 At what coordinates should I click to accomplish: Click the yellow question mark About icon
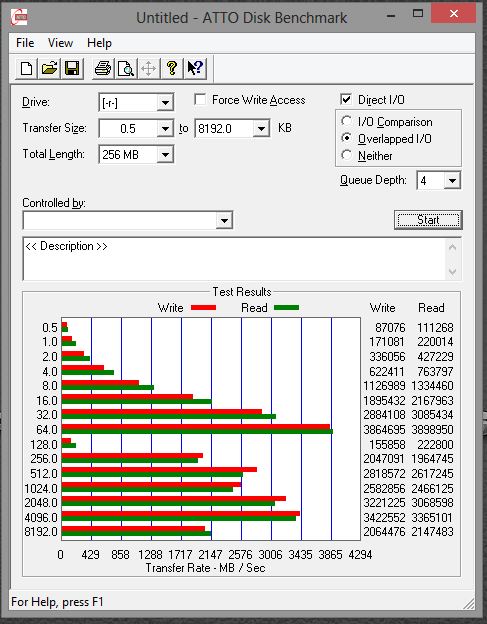pos(172,68)
